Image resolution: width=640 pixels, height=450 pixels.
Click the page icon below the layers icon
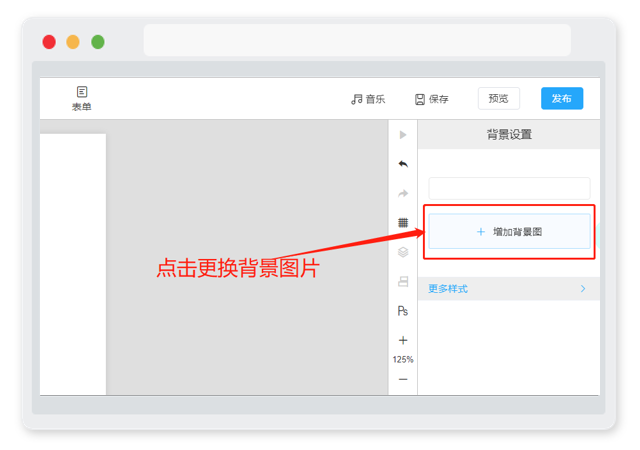[403, 281]
